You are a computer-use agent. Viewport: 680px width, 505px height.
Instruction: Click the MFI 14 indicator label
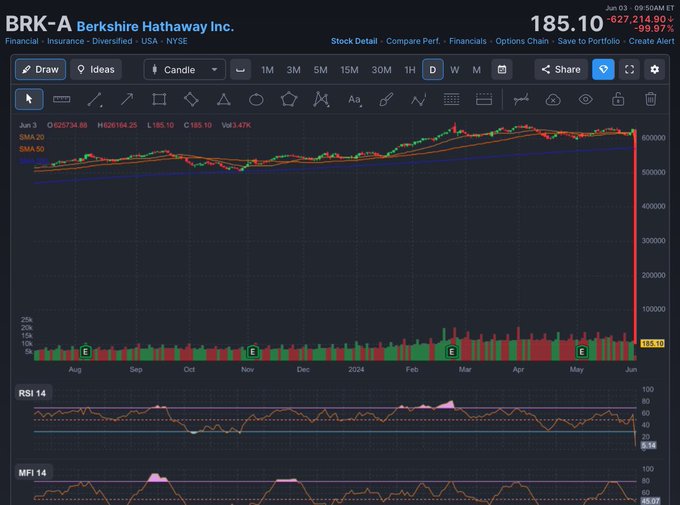(x=32, y=472)
